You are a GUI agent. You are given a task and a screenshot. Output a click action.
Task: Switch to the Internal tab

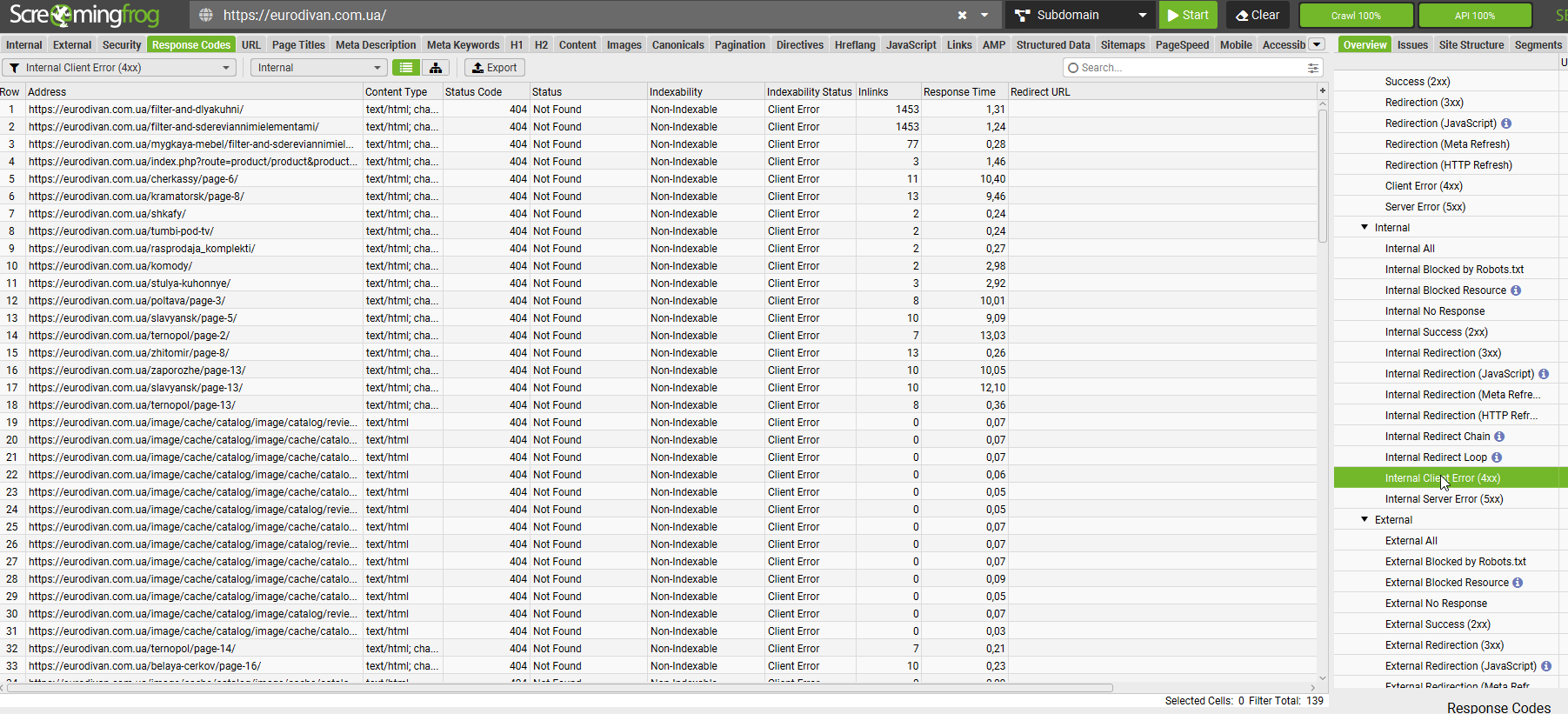23,45
